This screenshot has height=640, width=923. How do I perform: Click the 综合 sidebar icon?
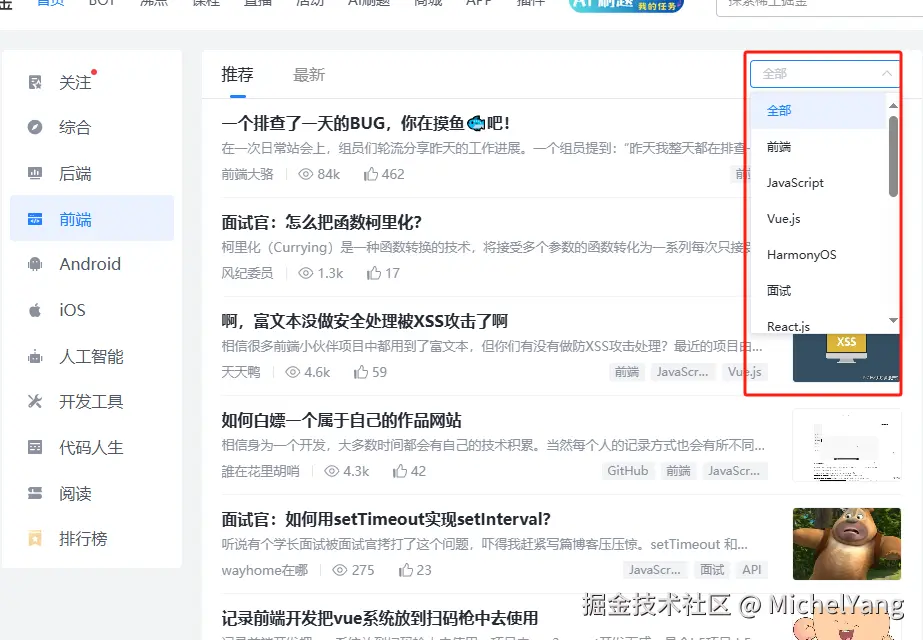33,126
